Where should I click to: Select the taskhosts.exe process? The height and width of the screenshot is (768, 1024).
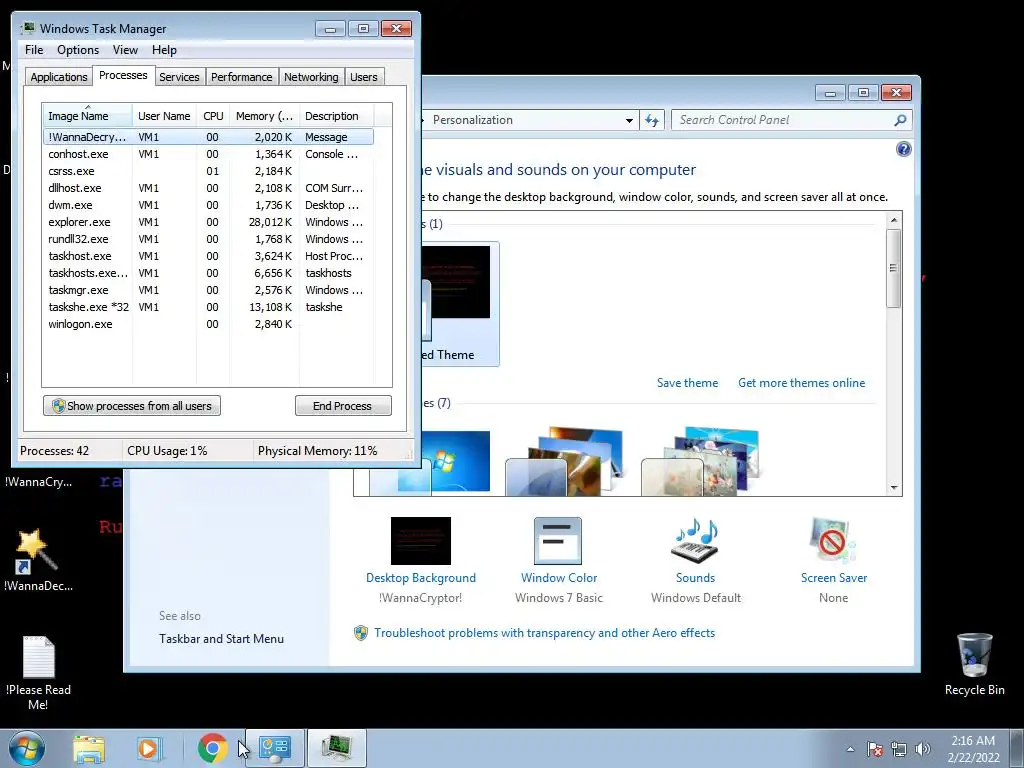coord(208,273)
